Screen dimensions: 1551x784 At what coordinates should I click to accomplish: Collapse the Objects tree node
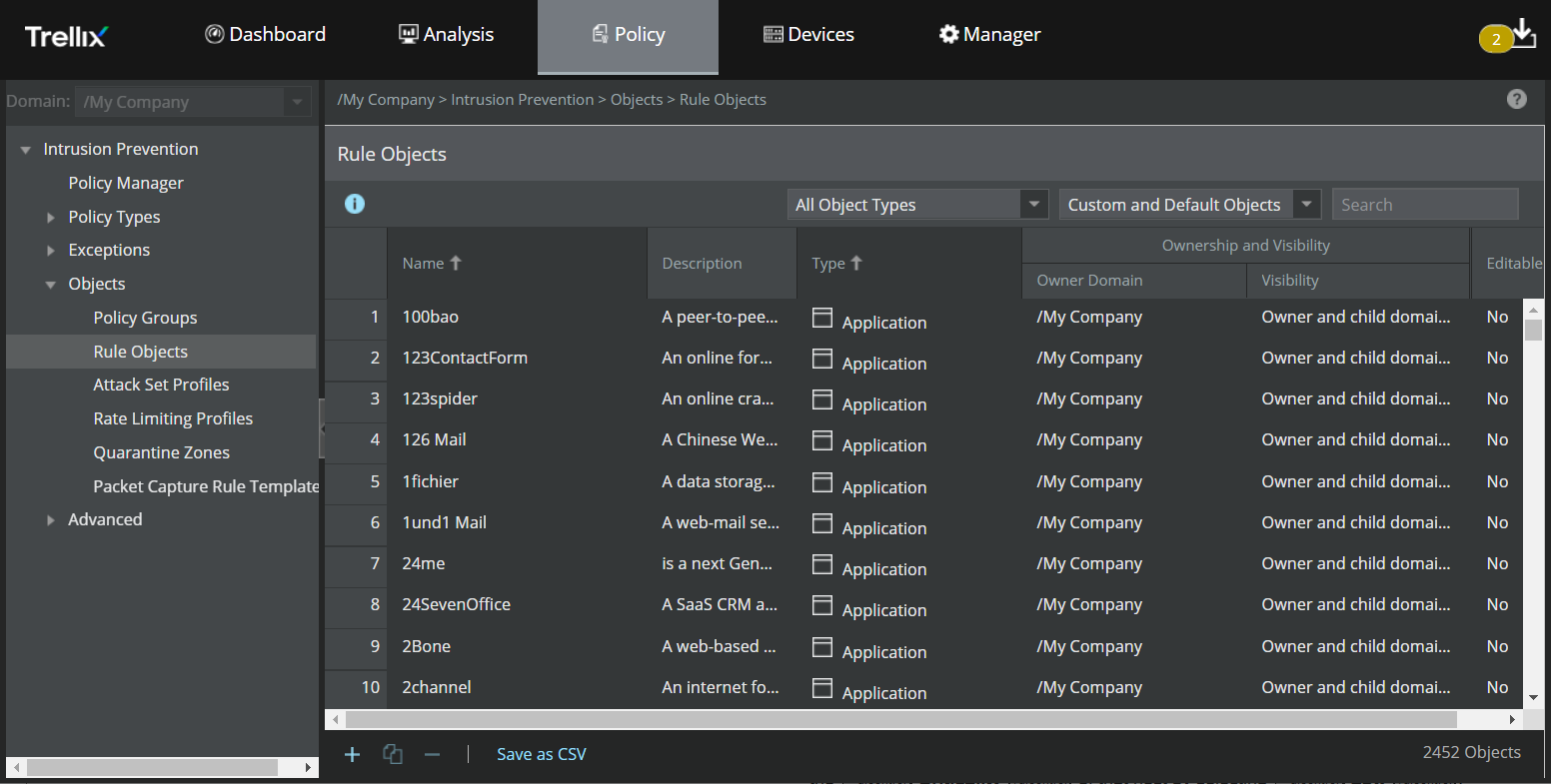51,285
